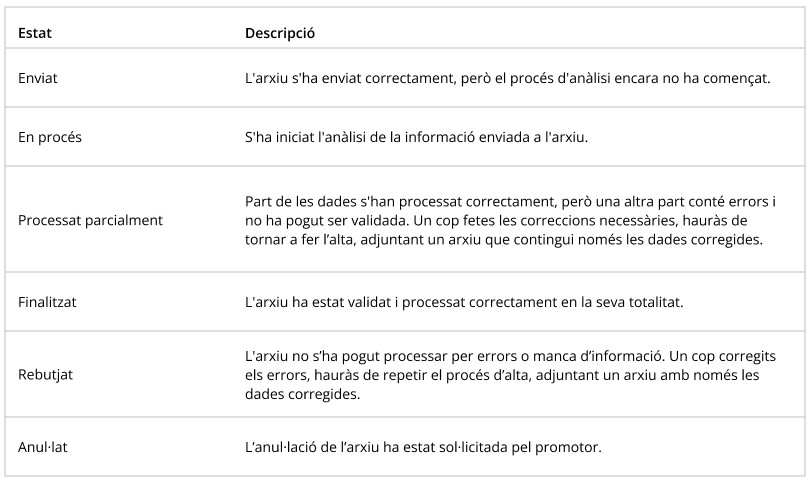Viewport: 812px width, 482px height.
Task: Click the description text for En procés
Action: tap(416, 138)
